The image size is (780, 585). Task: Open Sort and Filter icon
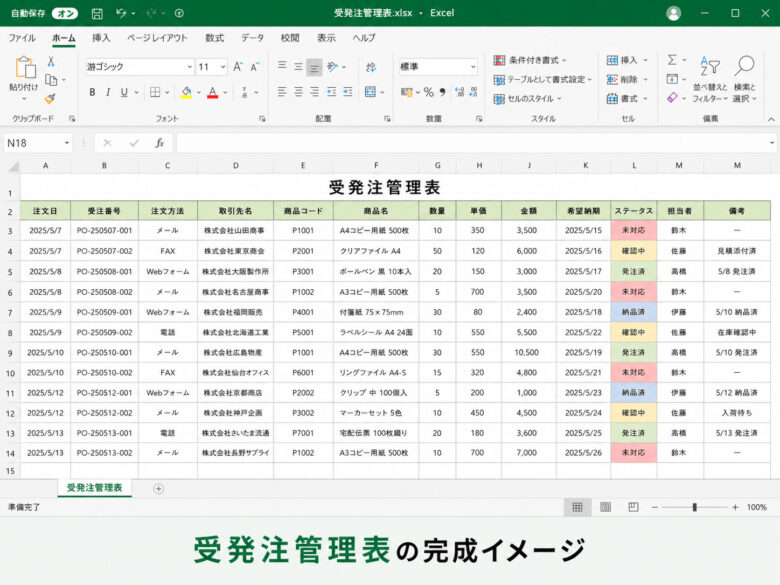point(710,66)
